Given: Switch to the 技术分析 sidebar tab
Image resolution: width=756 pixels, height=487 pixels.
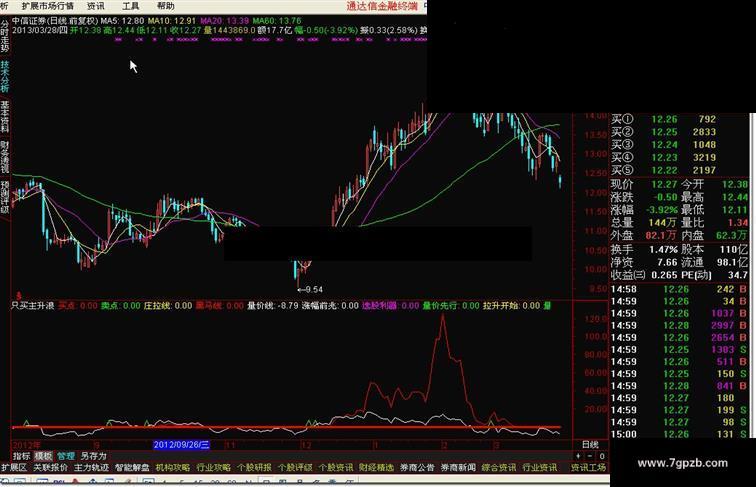Looking at the screenshot, I should tap(4, 76).
